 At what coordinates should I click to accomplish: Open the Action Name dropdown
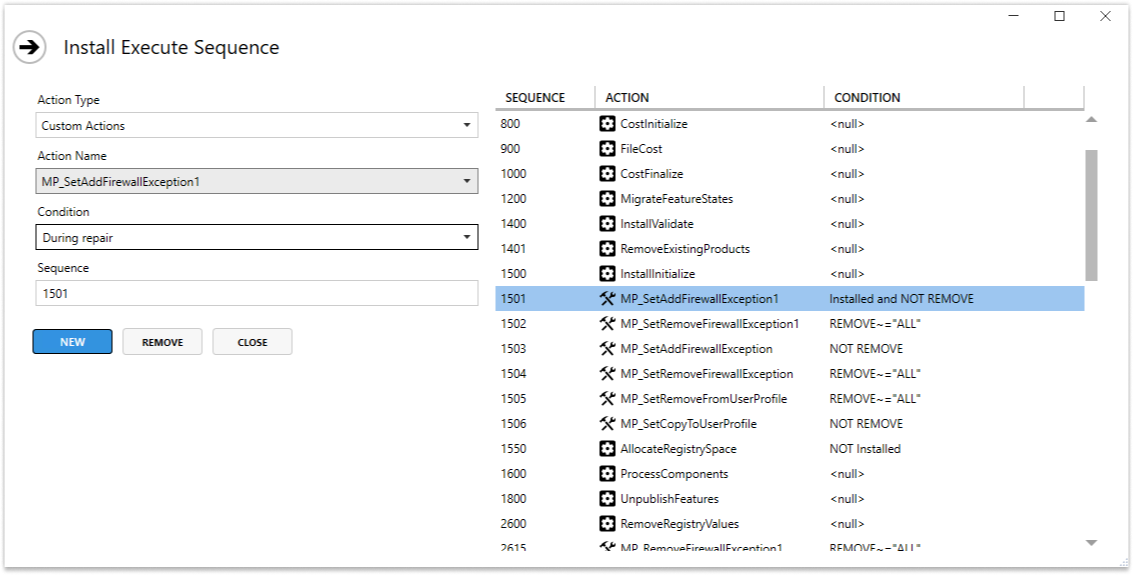pos(257,181)
